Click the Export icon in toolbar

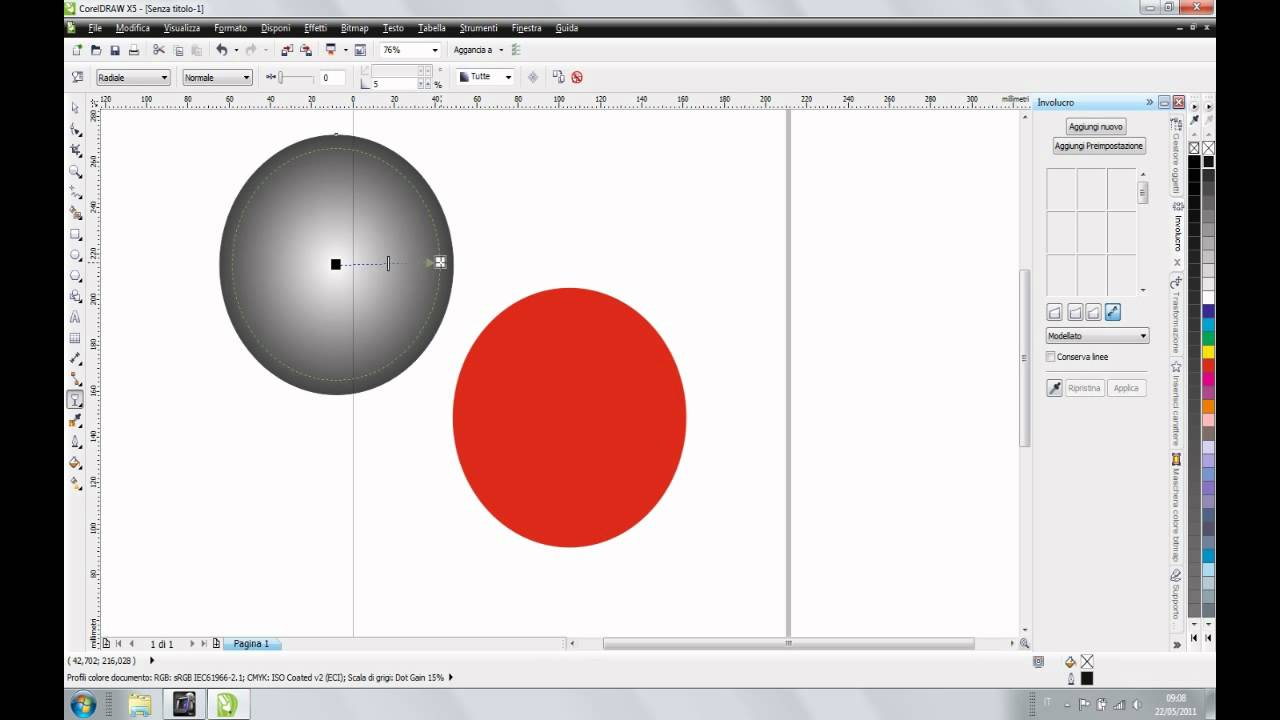(x=306, y=50)
